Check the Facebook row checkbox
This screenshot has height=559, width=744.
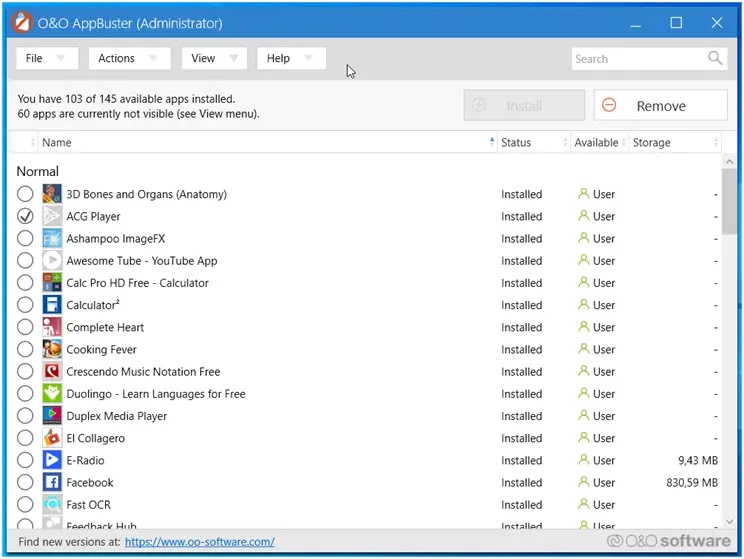click(25, 482)
